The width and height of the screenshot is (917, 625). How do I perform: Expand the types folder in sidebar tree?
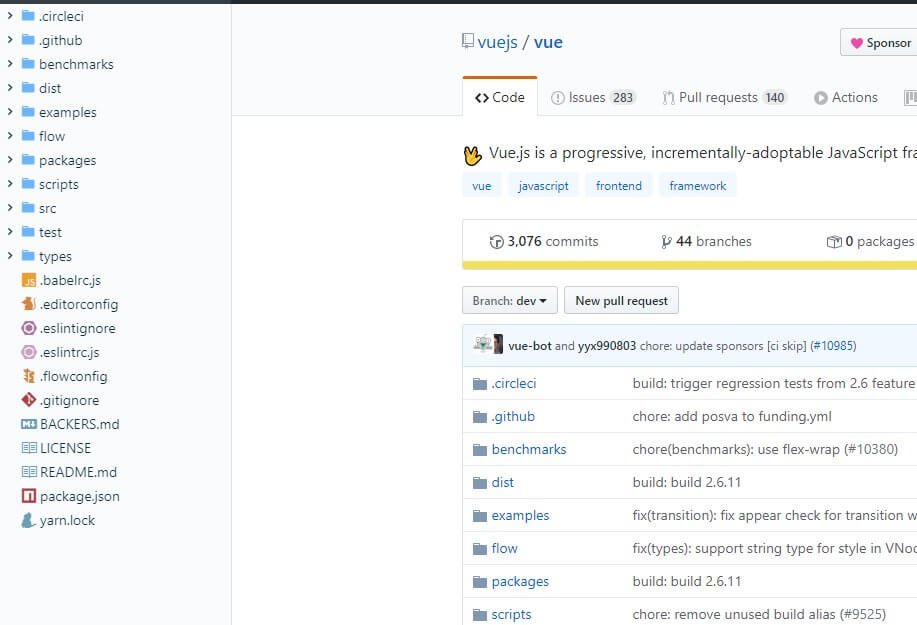click(10, 255)
